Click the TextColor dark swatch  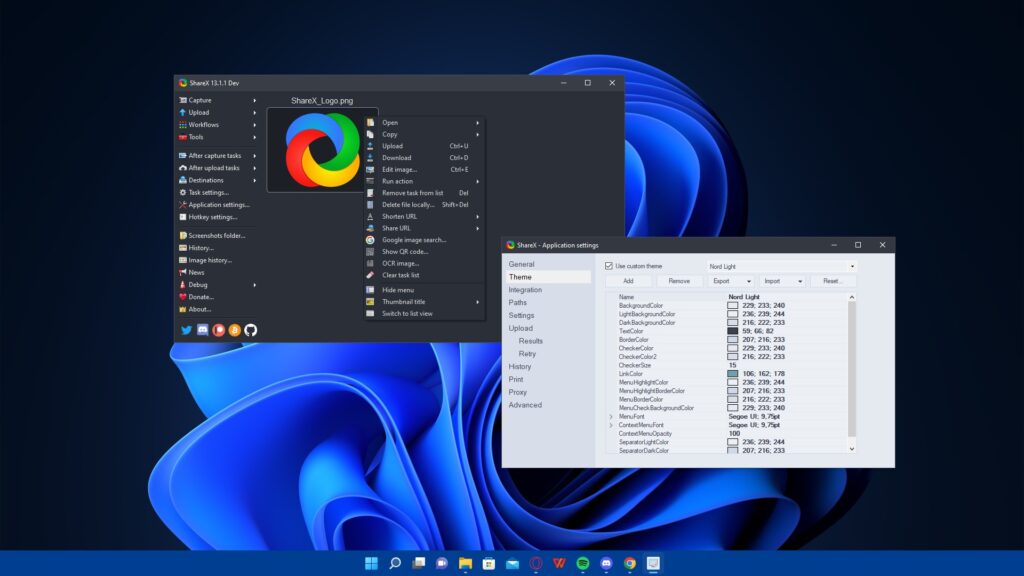(x=733, y=331)
